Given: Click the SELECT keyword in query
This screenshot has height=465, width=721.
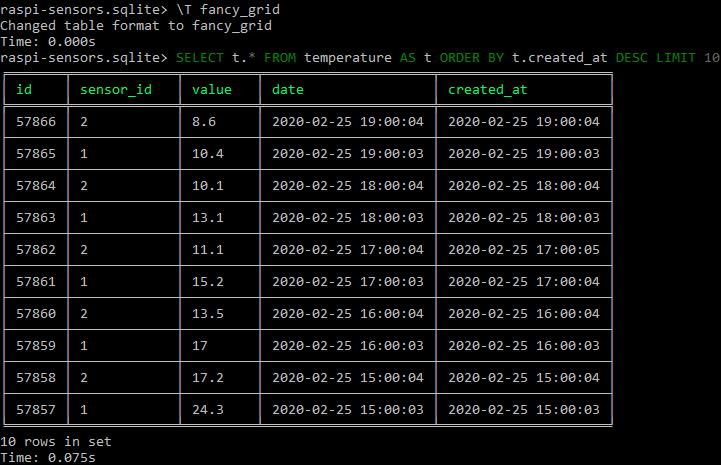Looking at the screenshot, I should [200, 57].
